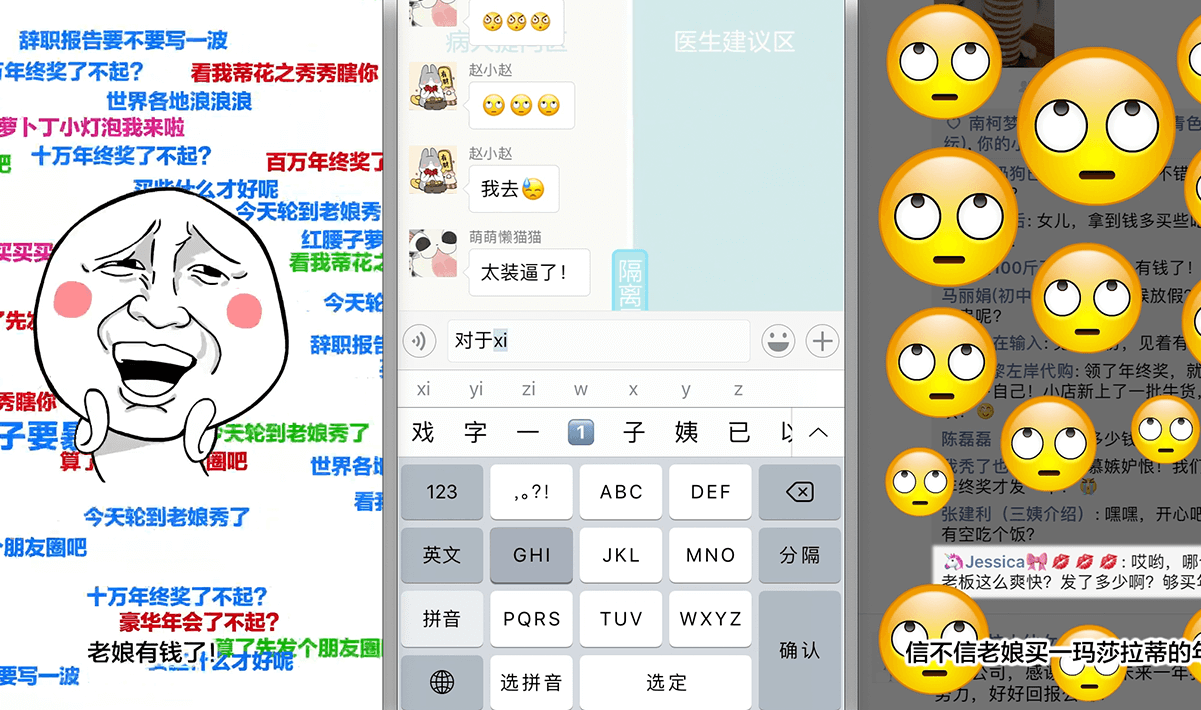Tap 赵小赵's three eye-roll emoji bubble
This screenshot has height=710, width=1201.
[521, 105]
